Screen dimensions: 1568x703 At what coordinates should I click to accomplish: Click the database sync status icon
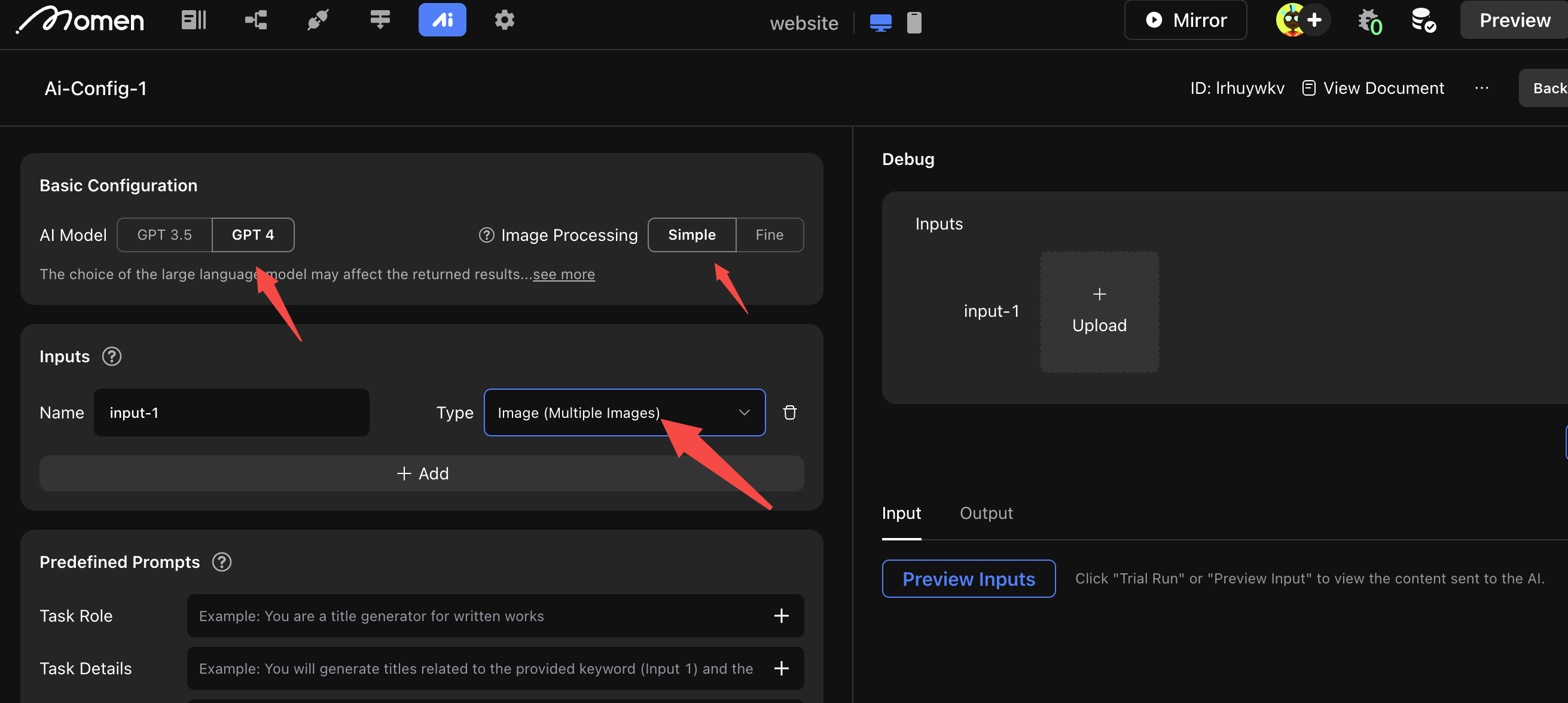click(x=1423, y=20)
